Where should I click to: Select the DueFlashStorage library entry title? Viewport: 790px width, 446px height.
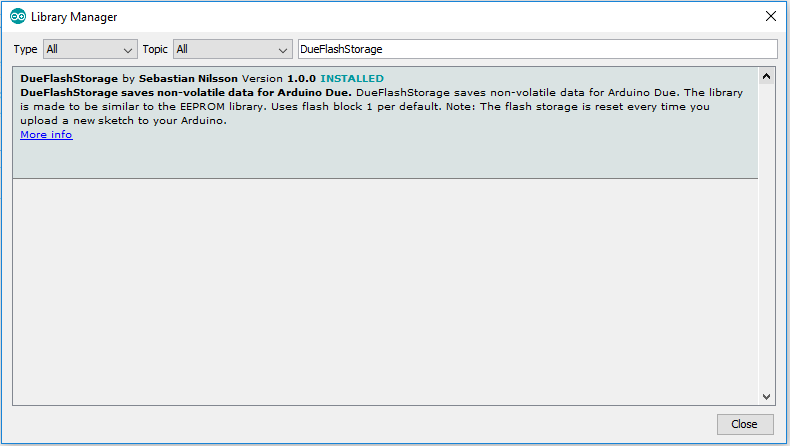pyautogui.click(x=69, y=79)
